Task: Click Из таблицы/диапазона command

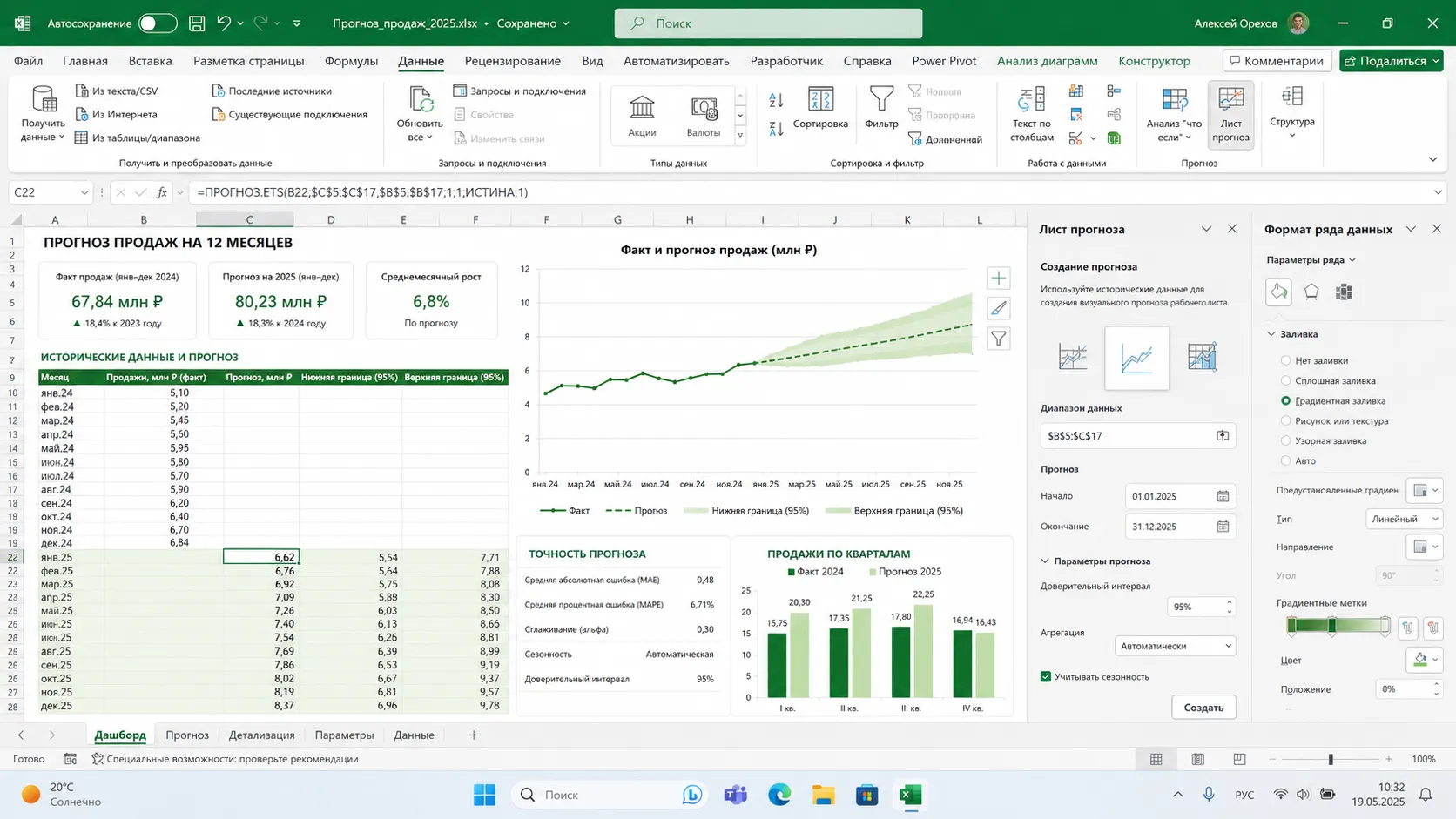Action: pyautogui.click(x=138, y=138)
